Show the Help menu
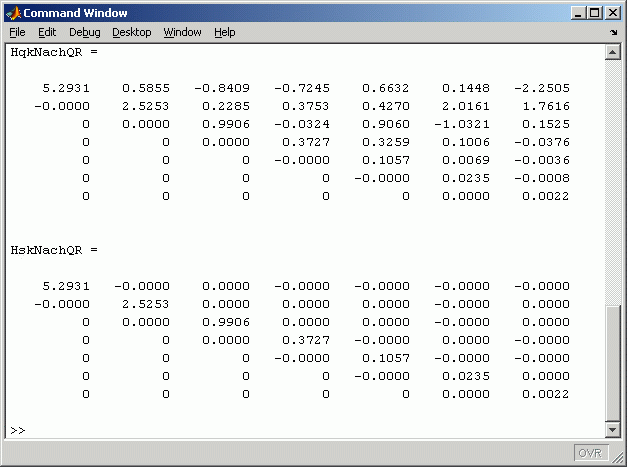Image resolution: width=627 pixels, height=467 pixels. [225, 32]
